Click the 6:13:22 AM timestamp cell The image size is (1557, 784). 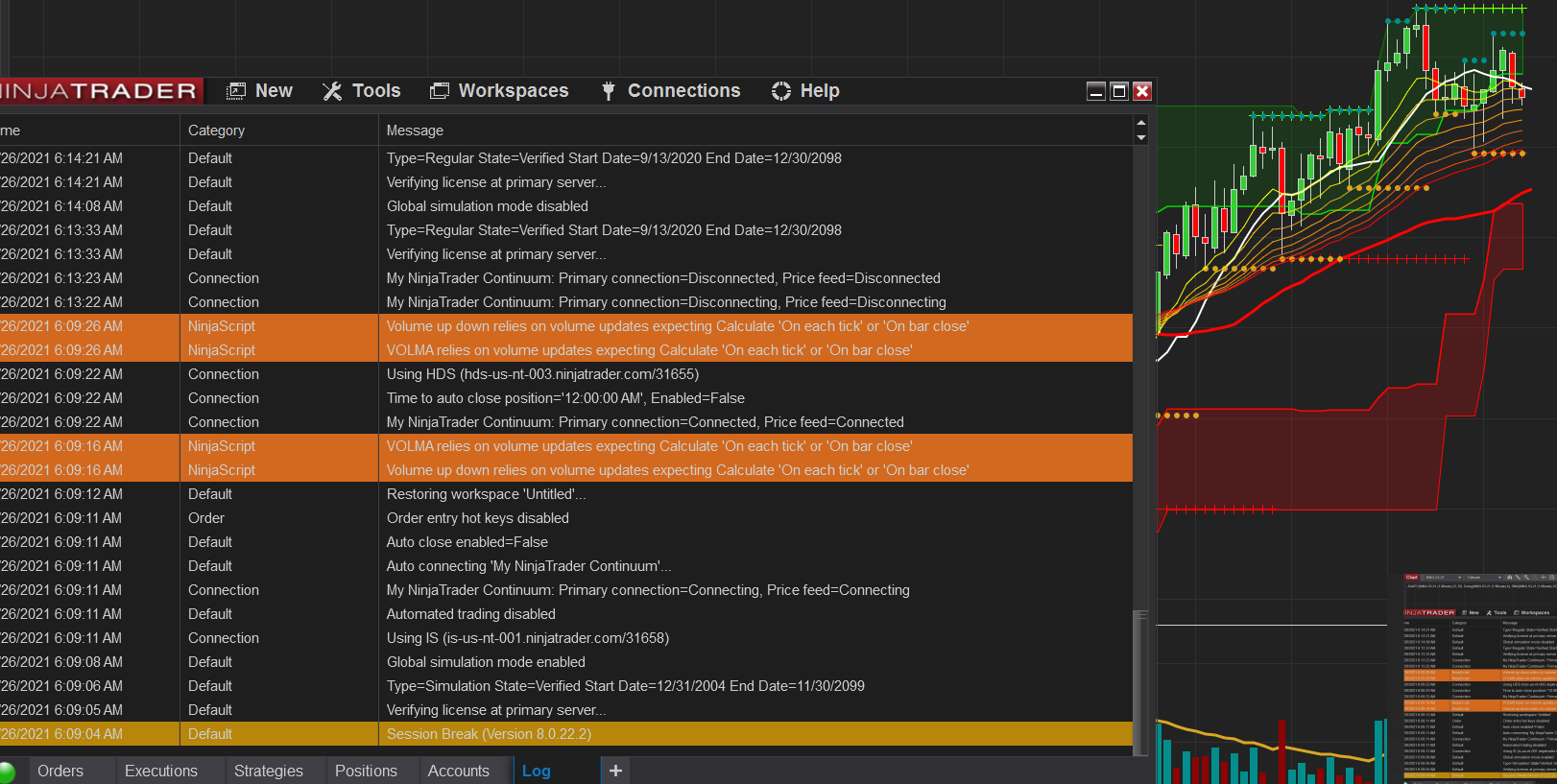(x=61, y=302)
